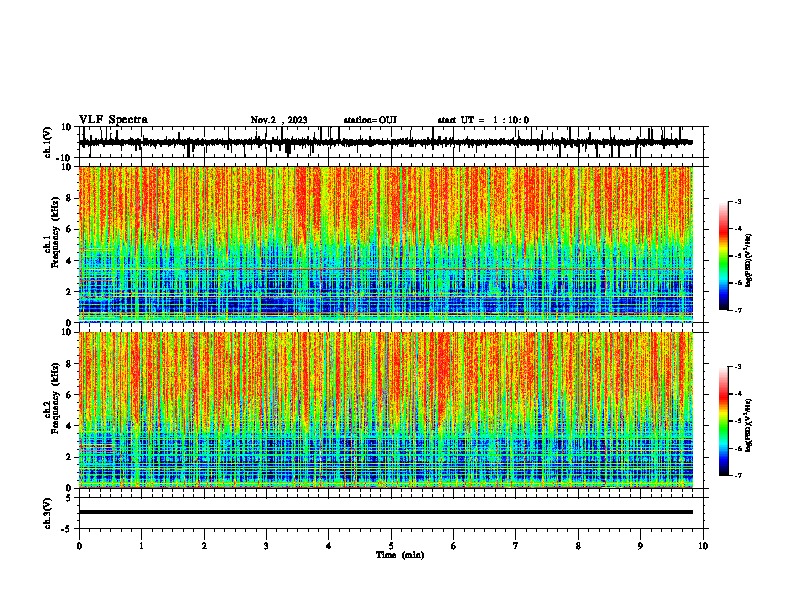Click the ch.1 voltage waveform trace
Viewport: 792px width, 612px height.
tap(385, 142)
